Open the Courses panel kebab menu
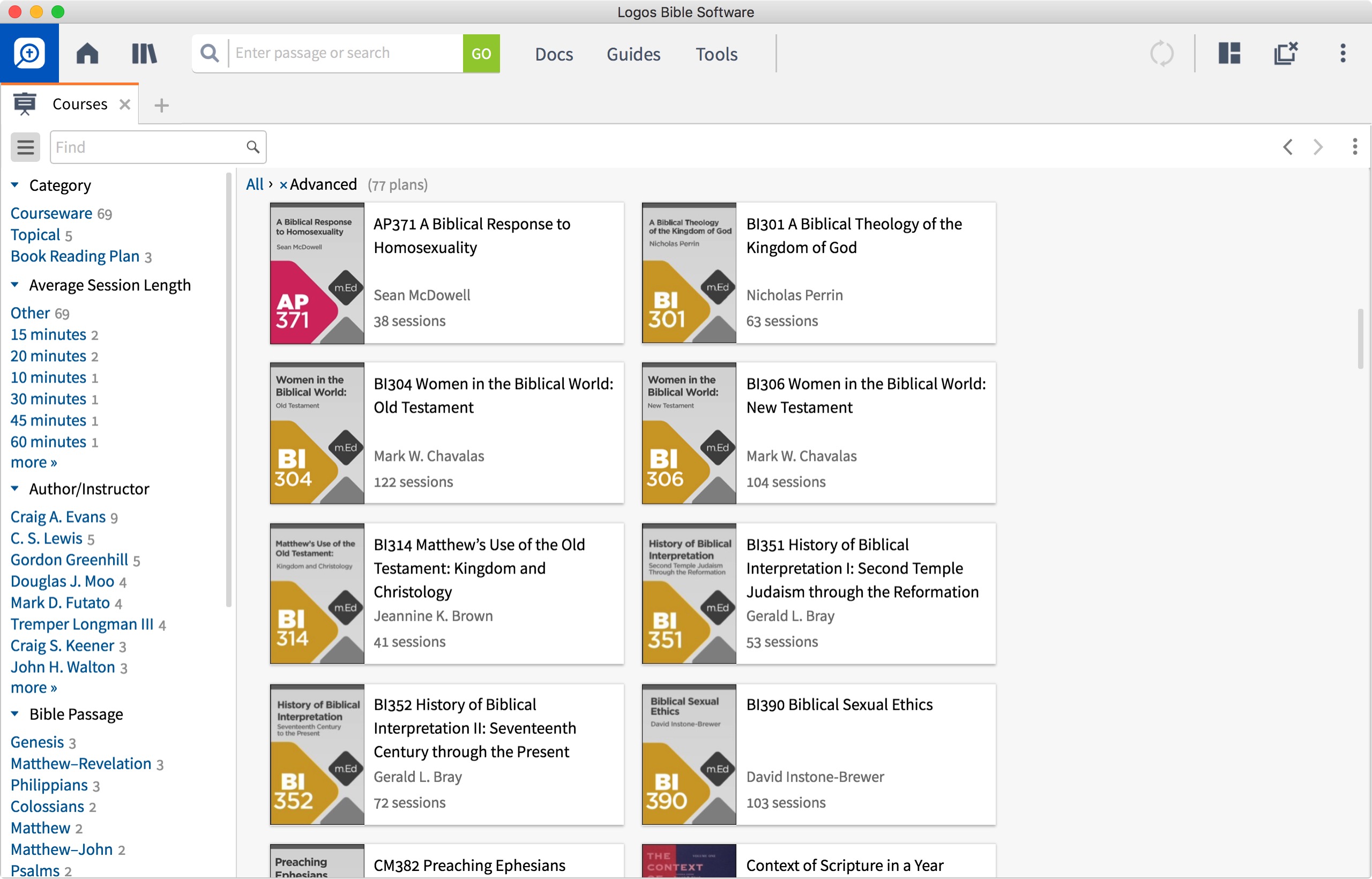 click(1354, 147)
